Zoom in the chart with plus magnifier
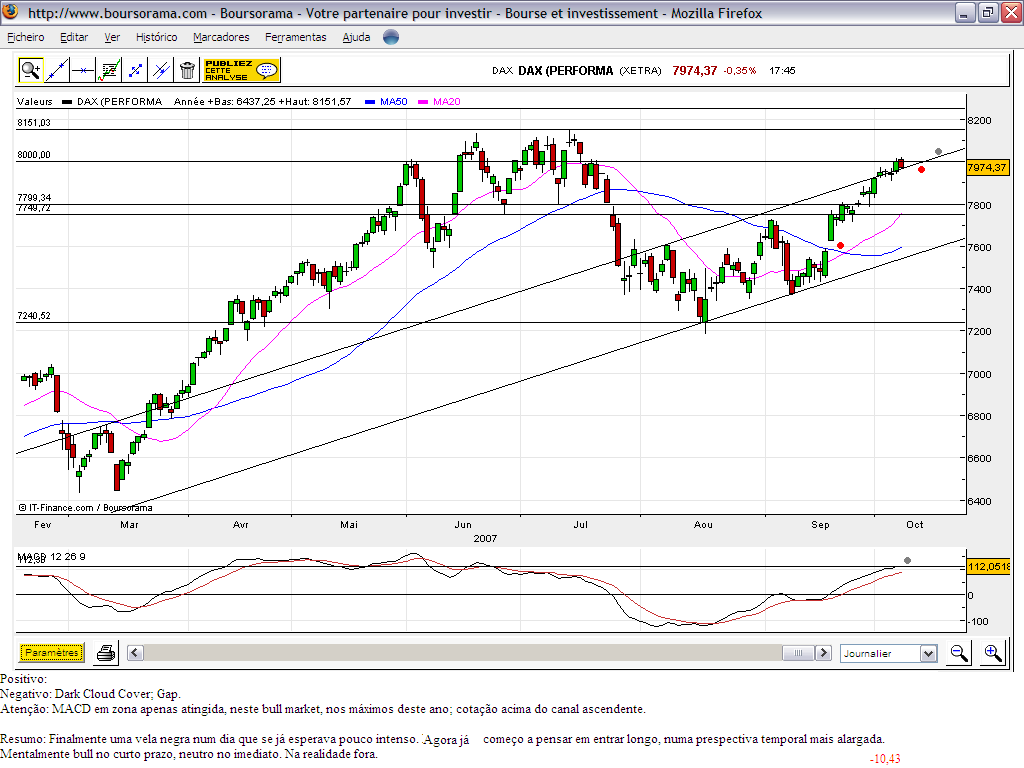Screen dimensions: 1024x768 (993, 653)
